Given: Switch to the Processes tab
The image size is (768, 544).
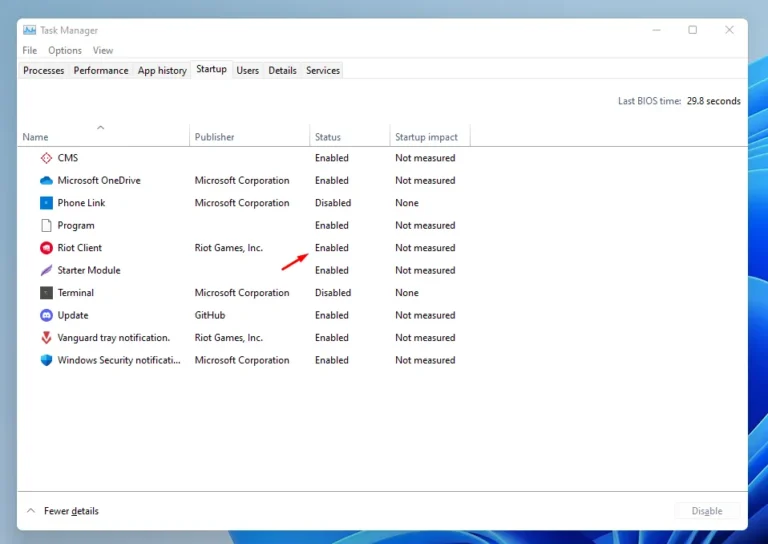Looking at the screenshot, I should [44, 71].
